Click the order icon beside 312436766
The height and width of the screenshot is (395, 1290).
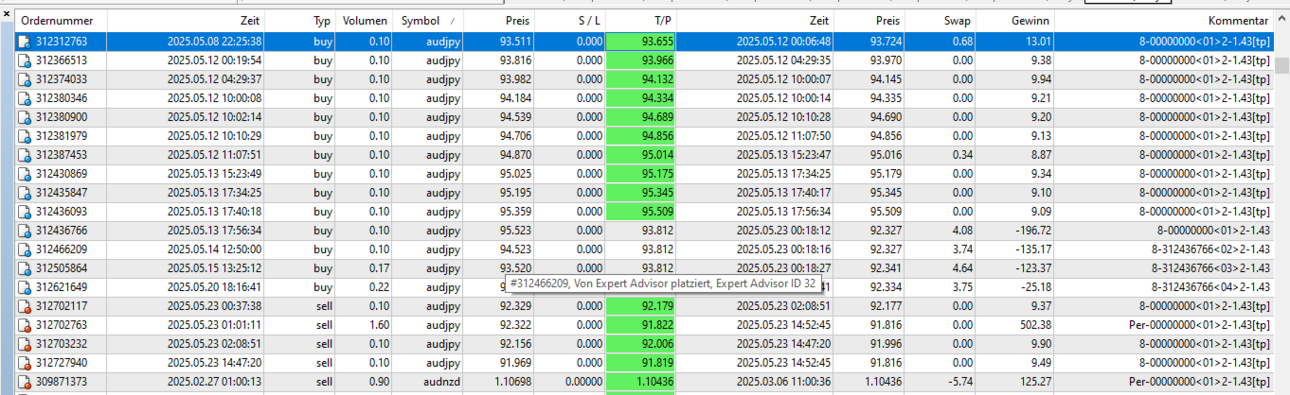point(24,231)
